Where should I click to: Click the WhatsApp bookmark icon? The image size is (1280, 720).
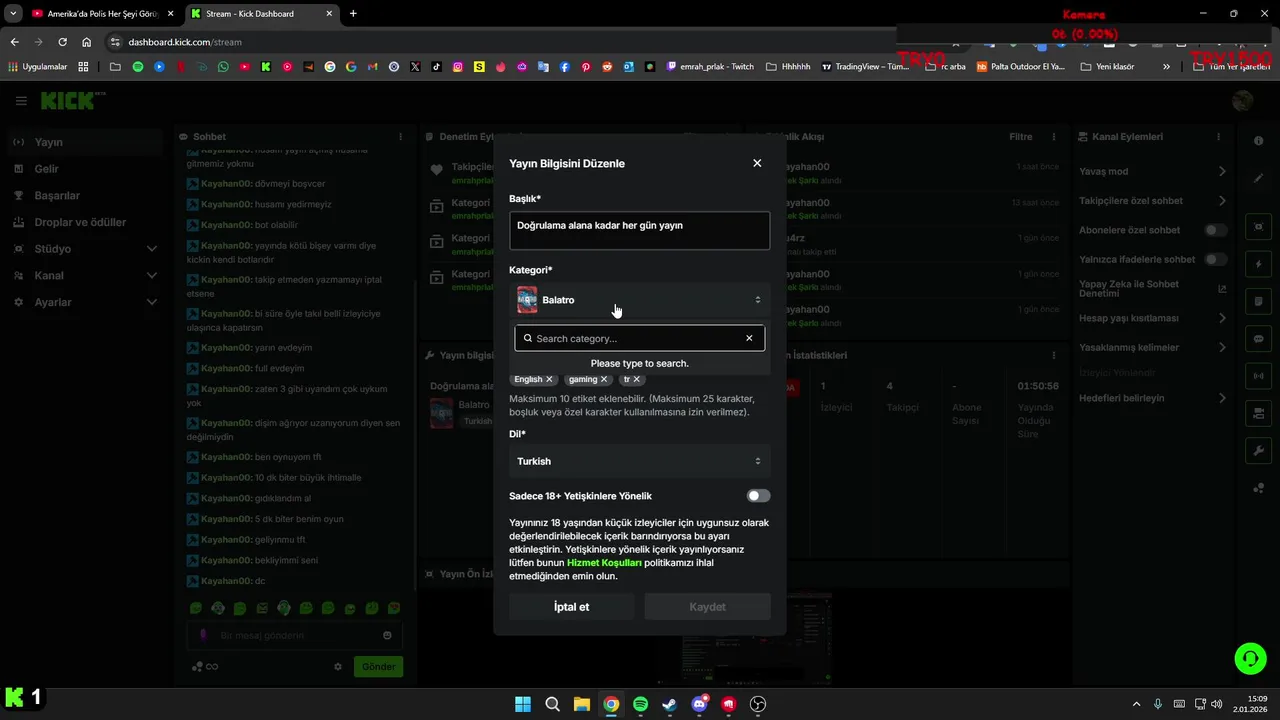pyautogui.click(x=222, y=67)
